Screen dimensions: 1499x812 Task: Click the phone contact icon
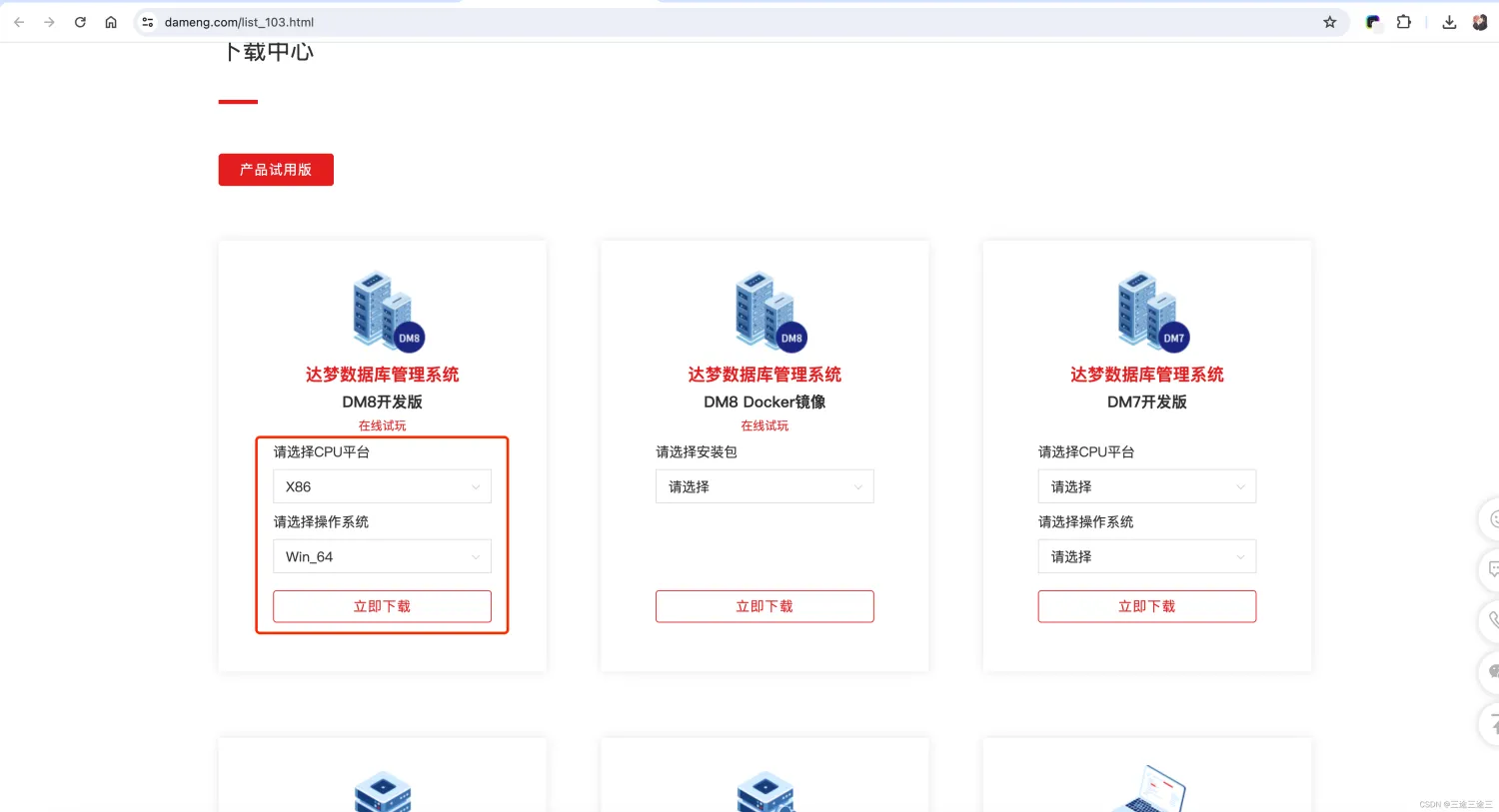point(1492,621)
